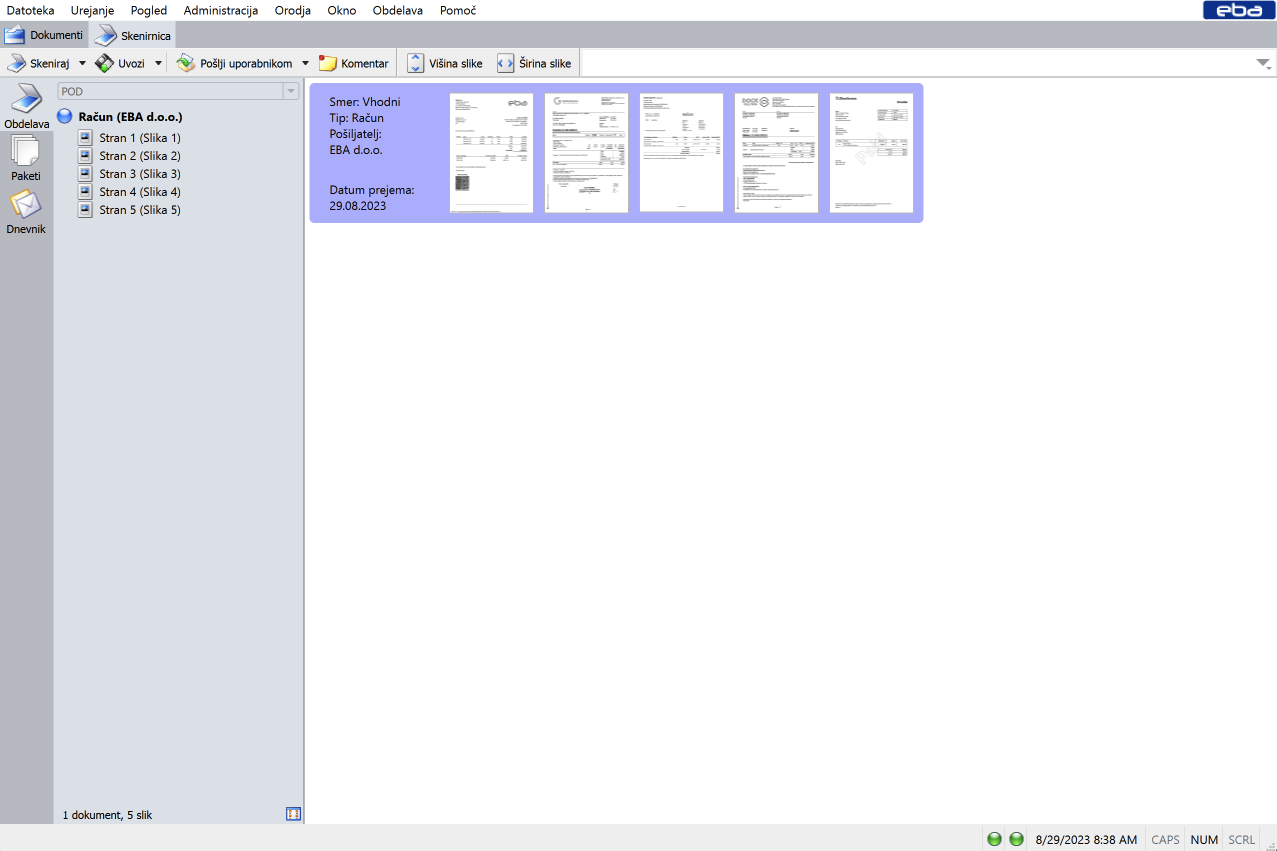Open the Dnevnik sidebar panel
This screenshot has height=851, width=1277.
pyautogui.click(x=26, y=211)
